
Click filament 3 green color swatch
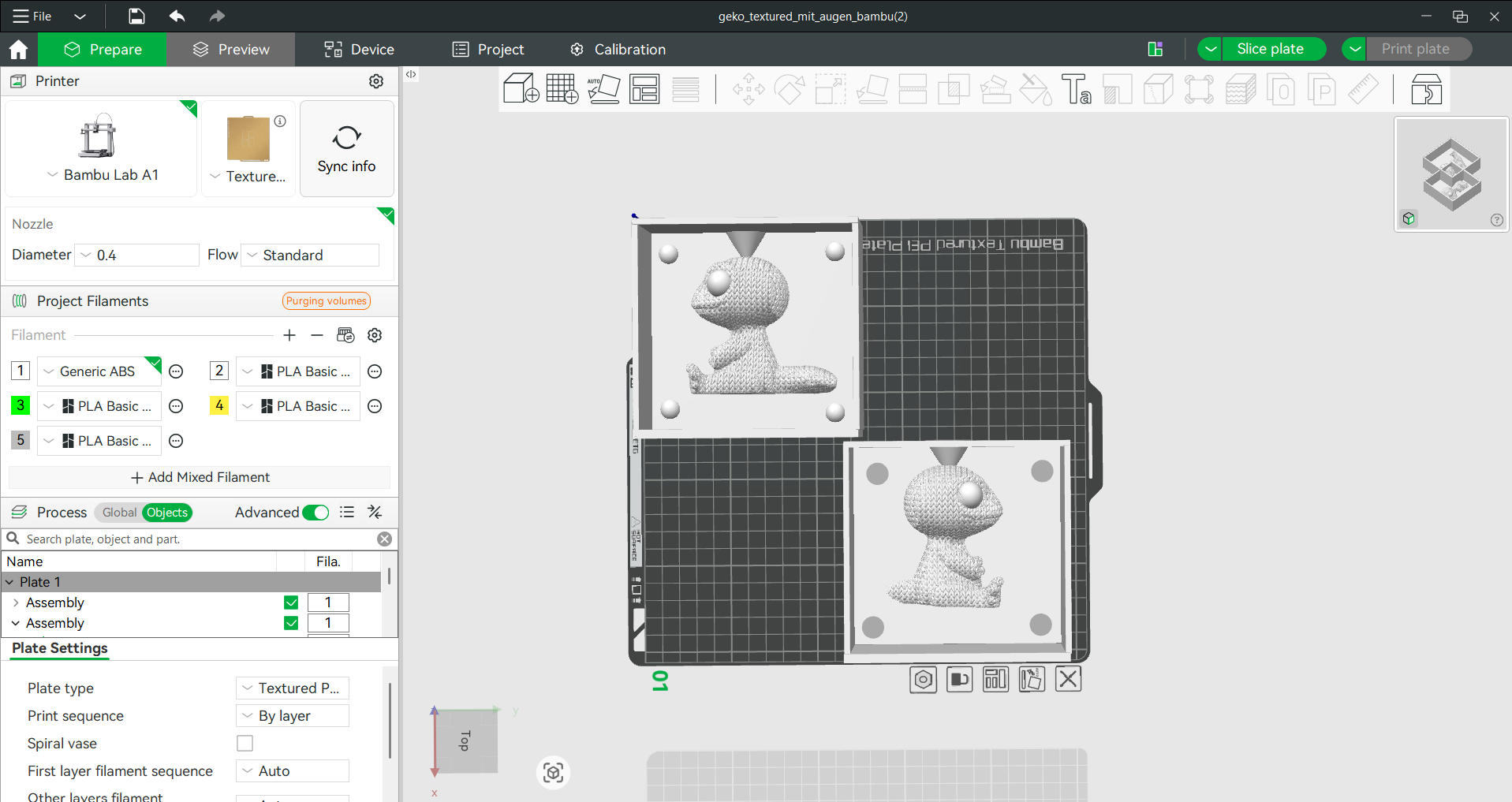(x=21, y=405)
